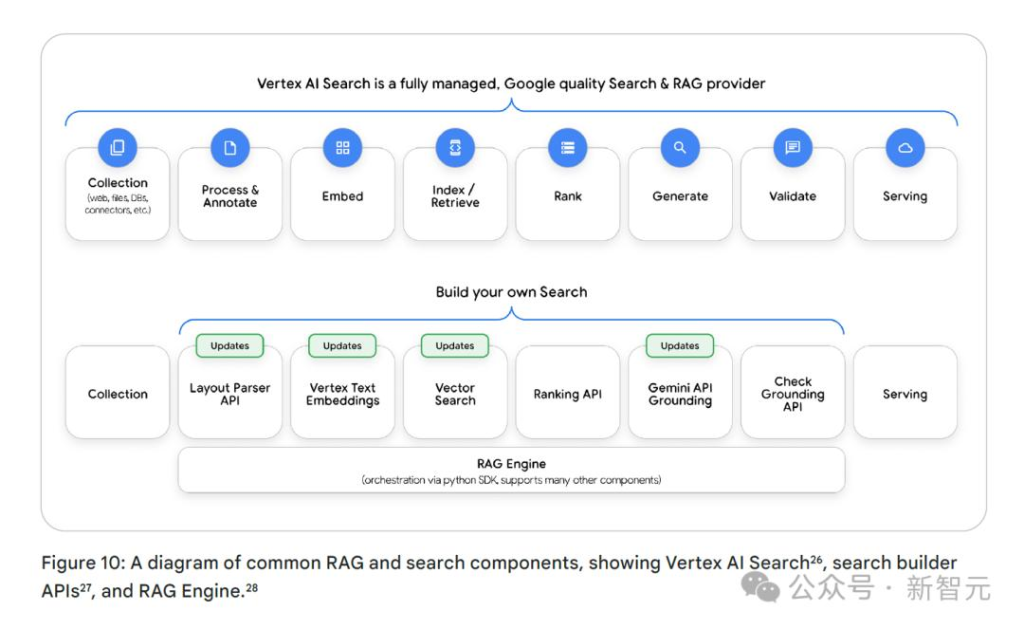Select the Ranking API box

(567, 394)
